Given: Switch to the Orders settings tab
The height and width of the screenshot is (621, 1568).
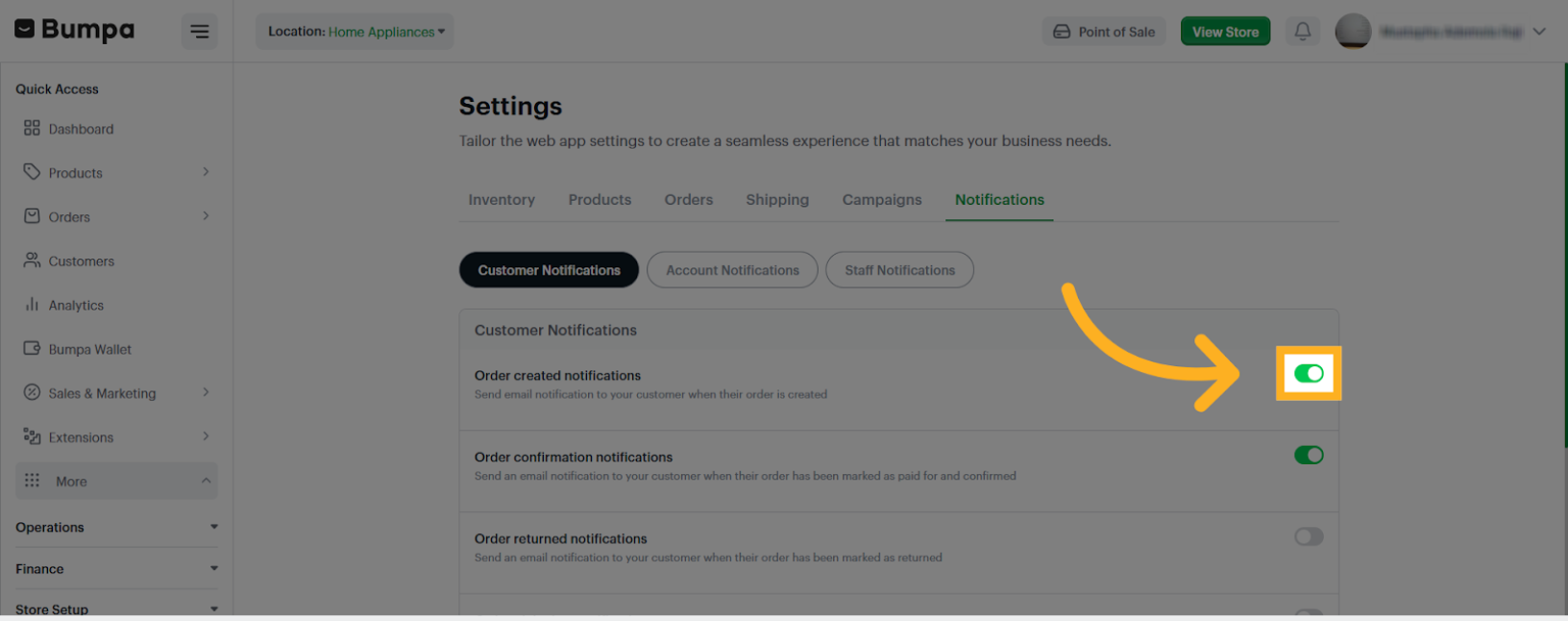Looking at the screenshot, I should tap(689, 200).
